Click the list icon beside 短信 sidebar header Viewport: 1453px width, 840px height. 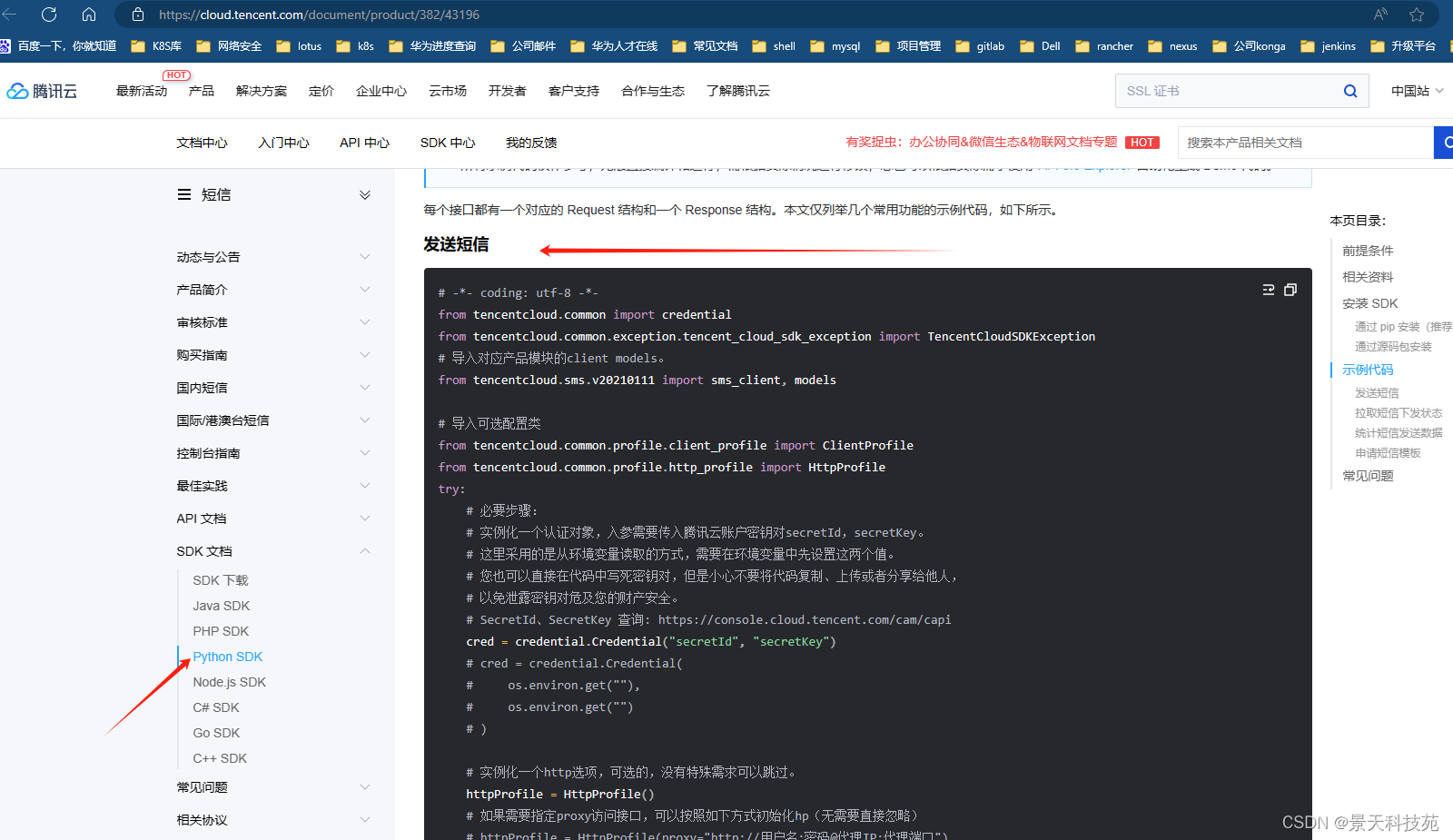pos(183,194)
